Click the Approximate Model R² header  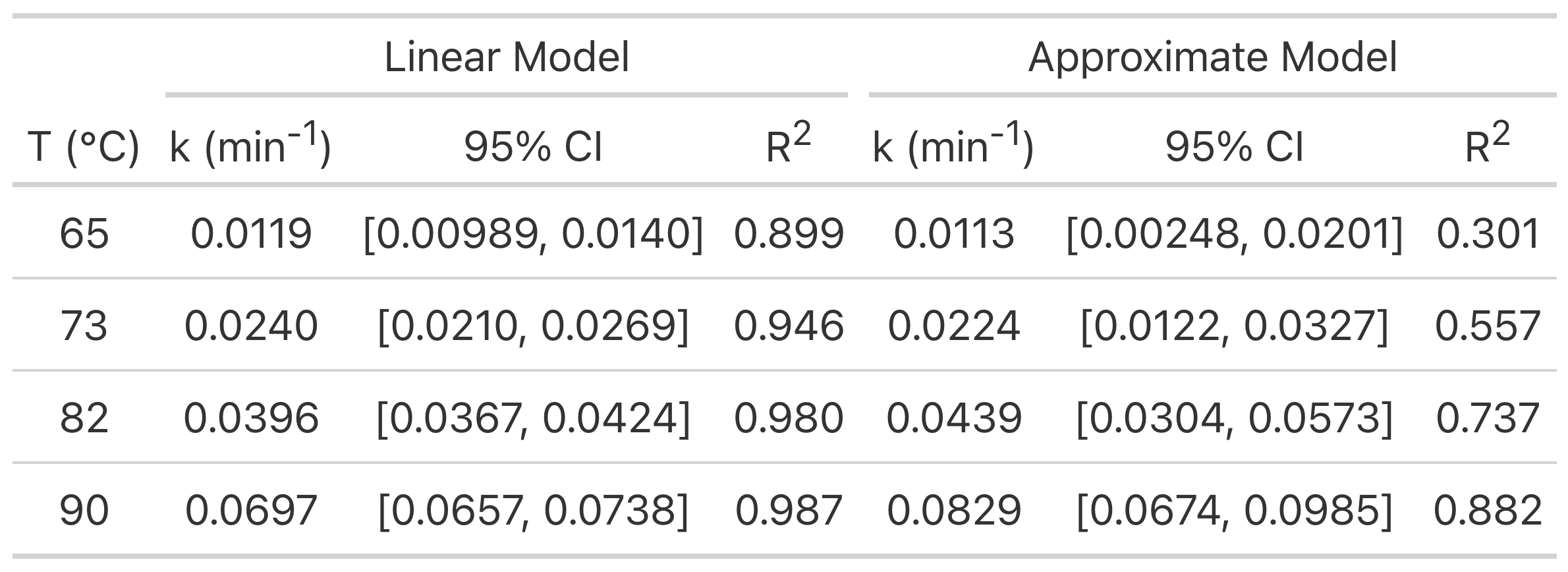coord(1487,143)
